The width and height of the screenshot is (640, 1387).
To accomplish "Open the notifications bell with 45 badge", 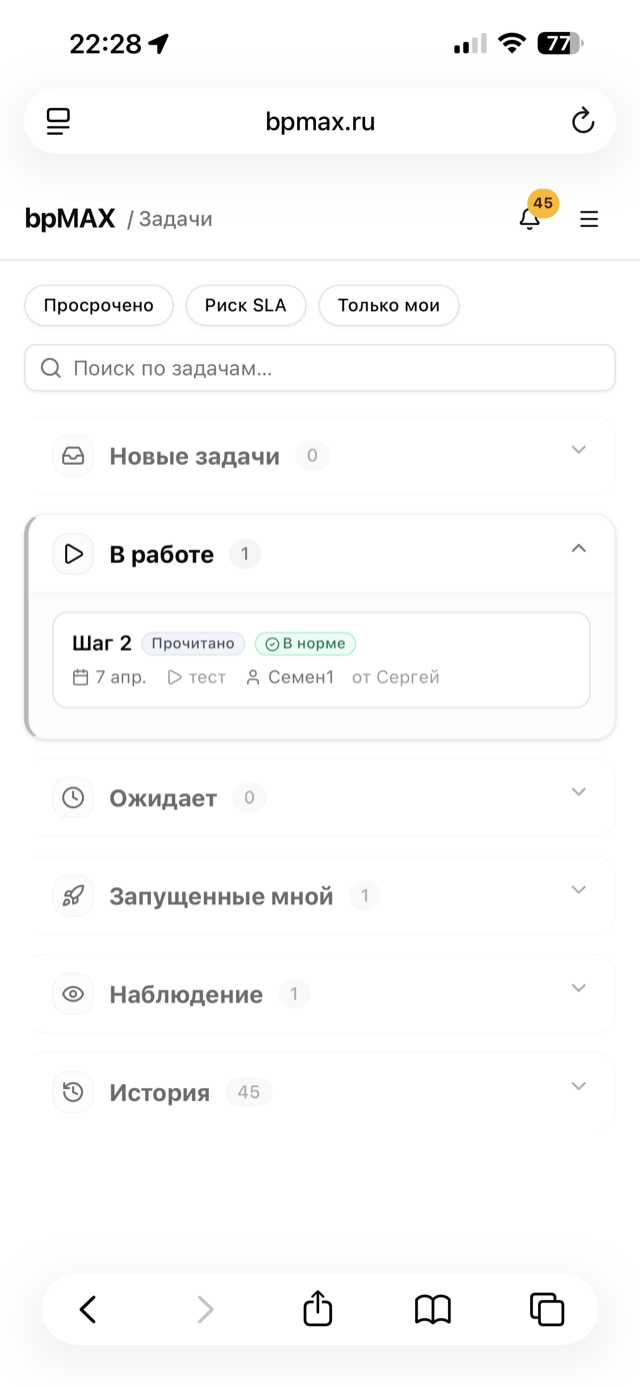I will pyautogui.click(x=529, y=218).
